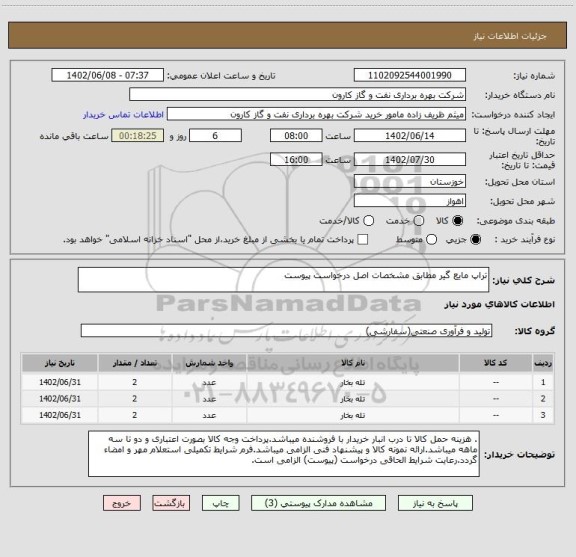Click the بازگشت back button
The height and width of the screenshot is (557, 576).
pyautogui.click(x=171, y=503)
